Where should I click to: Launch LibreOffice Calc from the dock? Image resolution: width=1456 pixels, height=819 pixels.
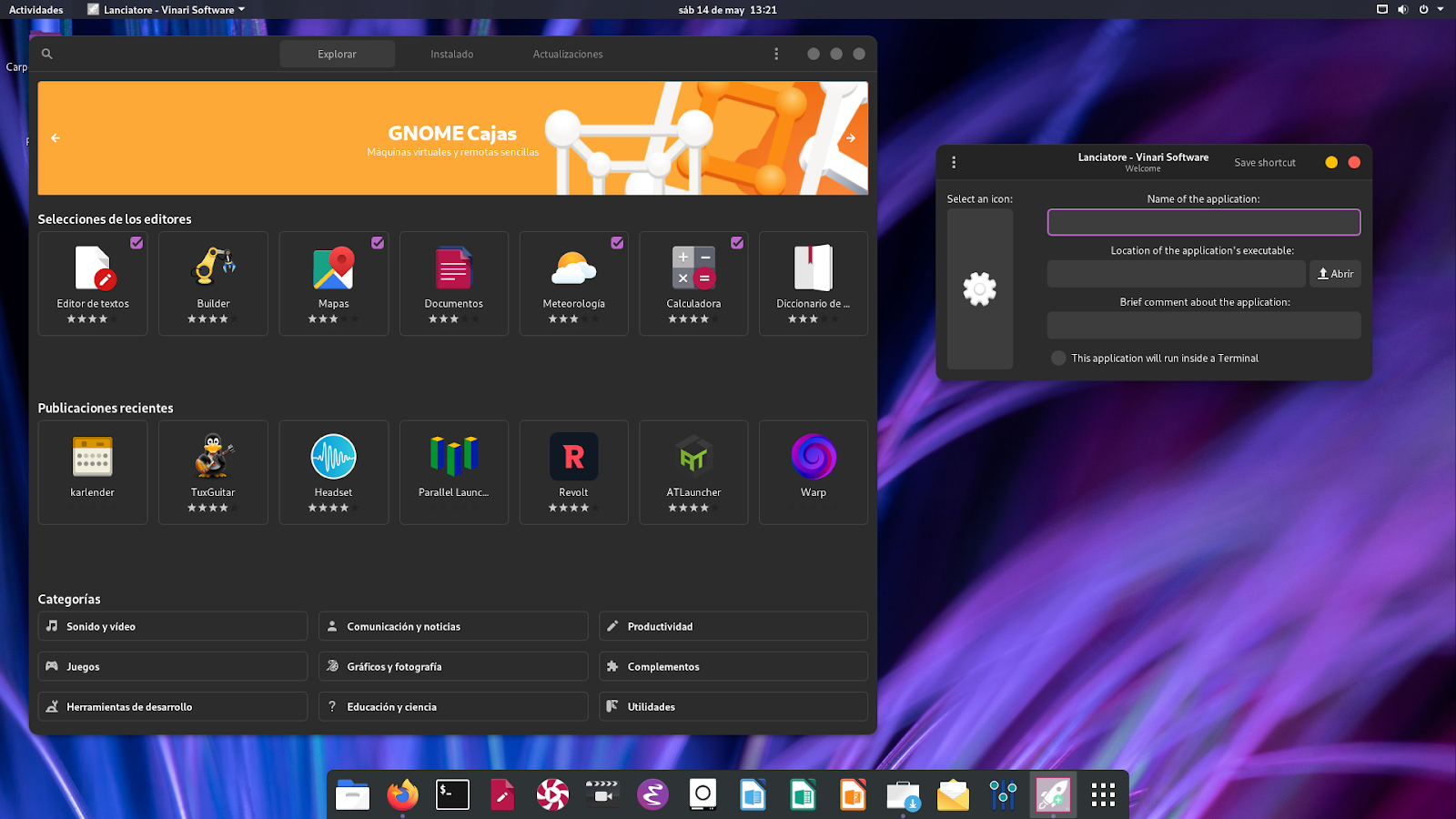tap(803, 795)
